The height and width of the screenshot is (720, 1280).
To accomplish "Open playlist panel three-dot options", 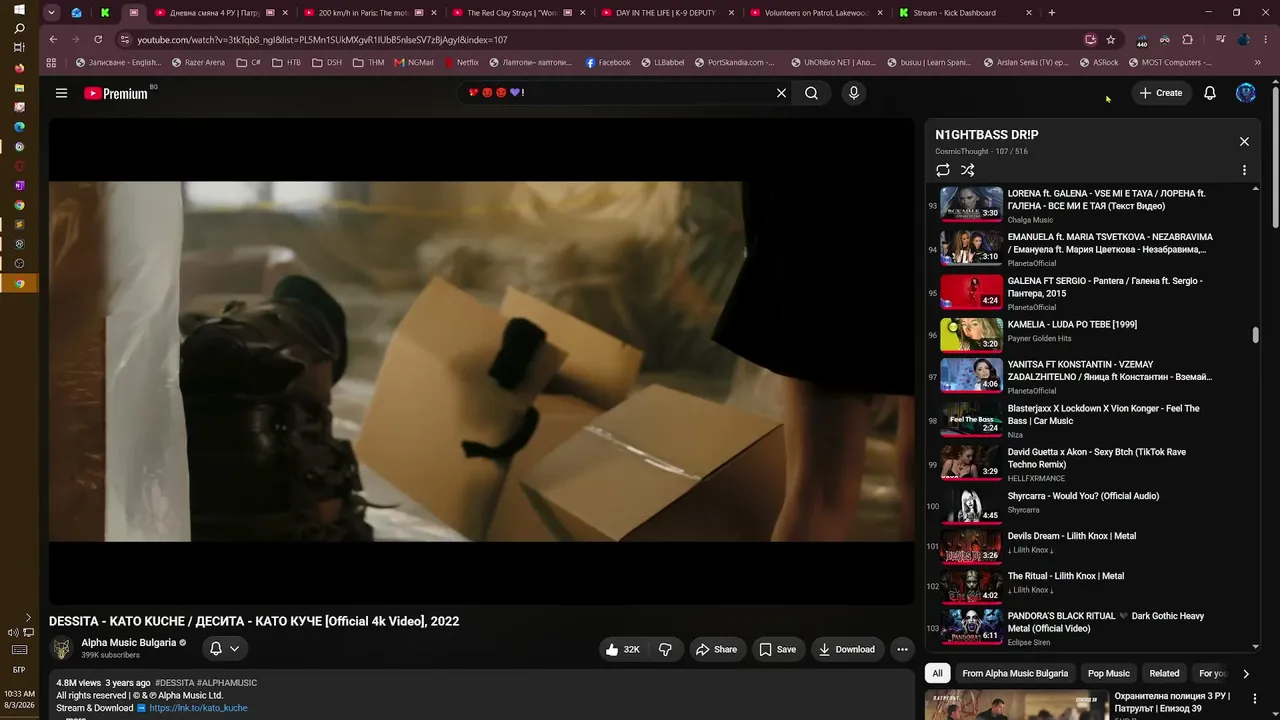I will (1244, 170).
